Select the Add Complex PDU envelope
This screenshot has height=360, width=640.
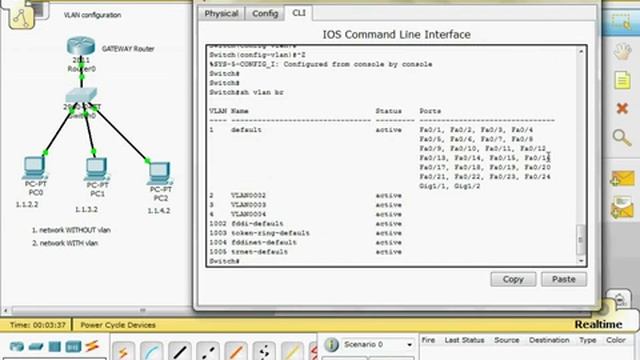[x=622, y=208]
